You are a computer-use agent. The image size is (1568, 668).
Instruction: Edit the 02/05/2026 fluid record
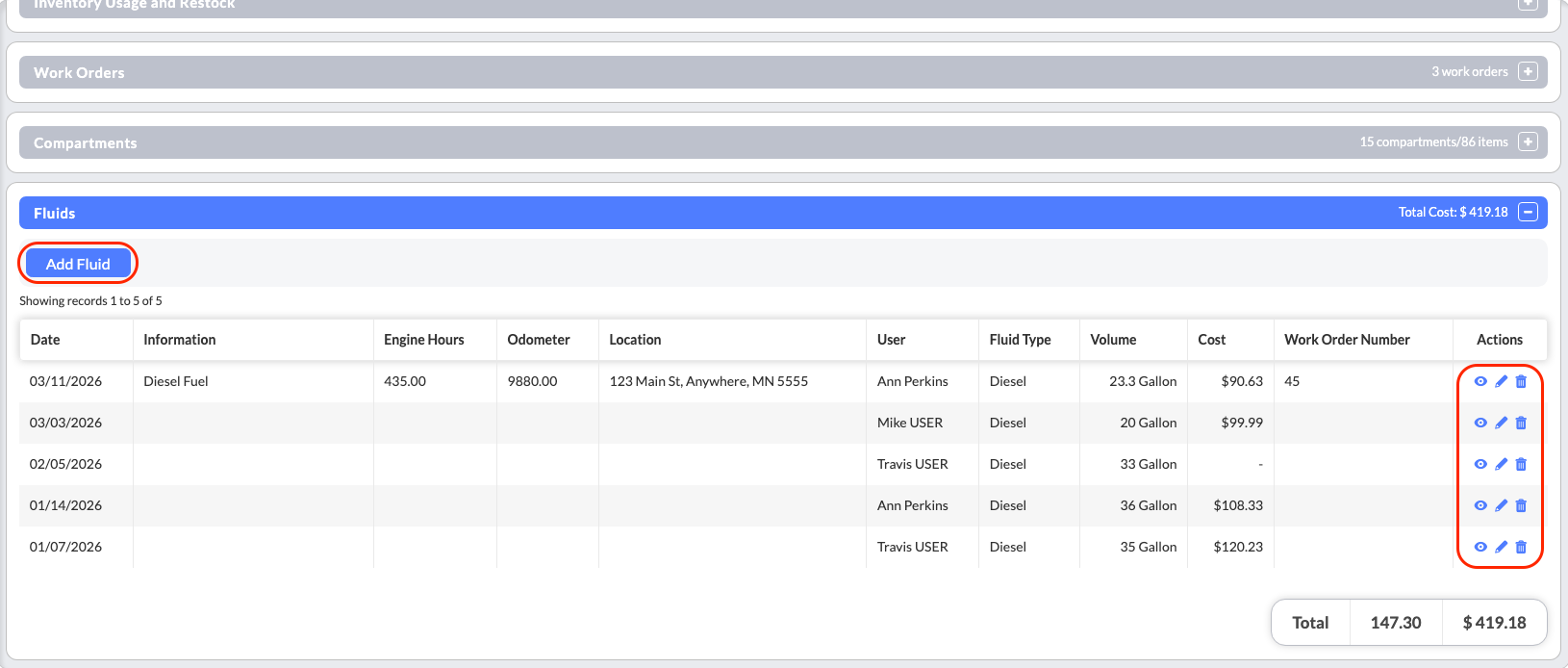click(x=1501, y=464)
